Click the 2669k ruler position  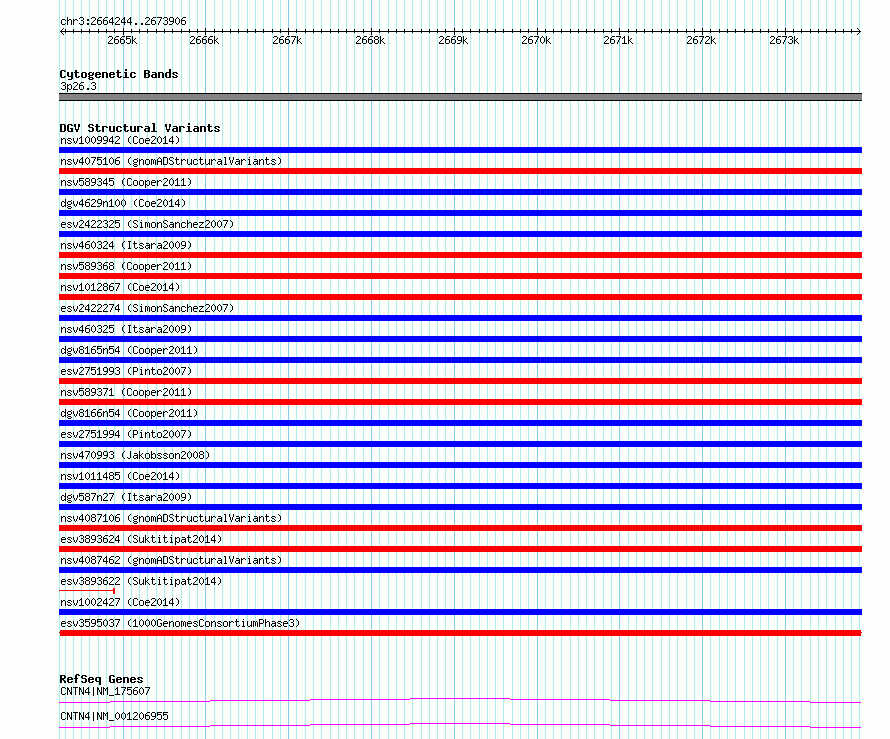tap(453, 40)
